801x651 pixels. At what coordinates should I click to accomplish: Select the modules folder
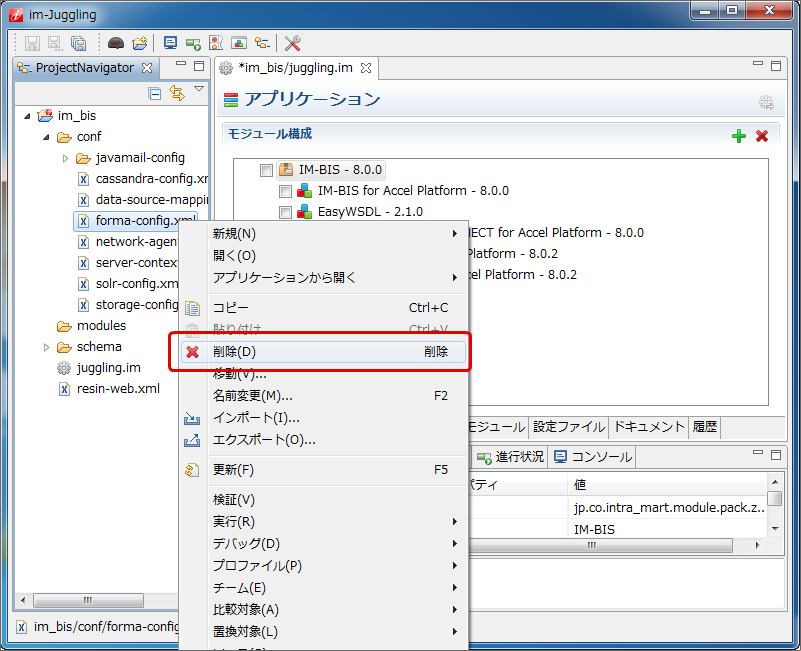[x=91, y=326]
